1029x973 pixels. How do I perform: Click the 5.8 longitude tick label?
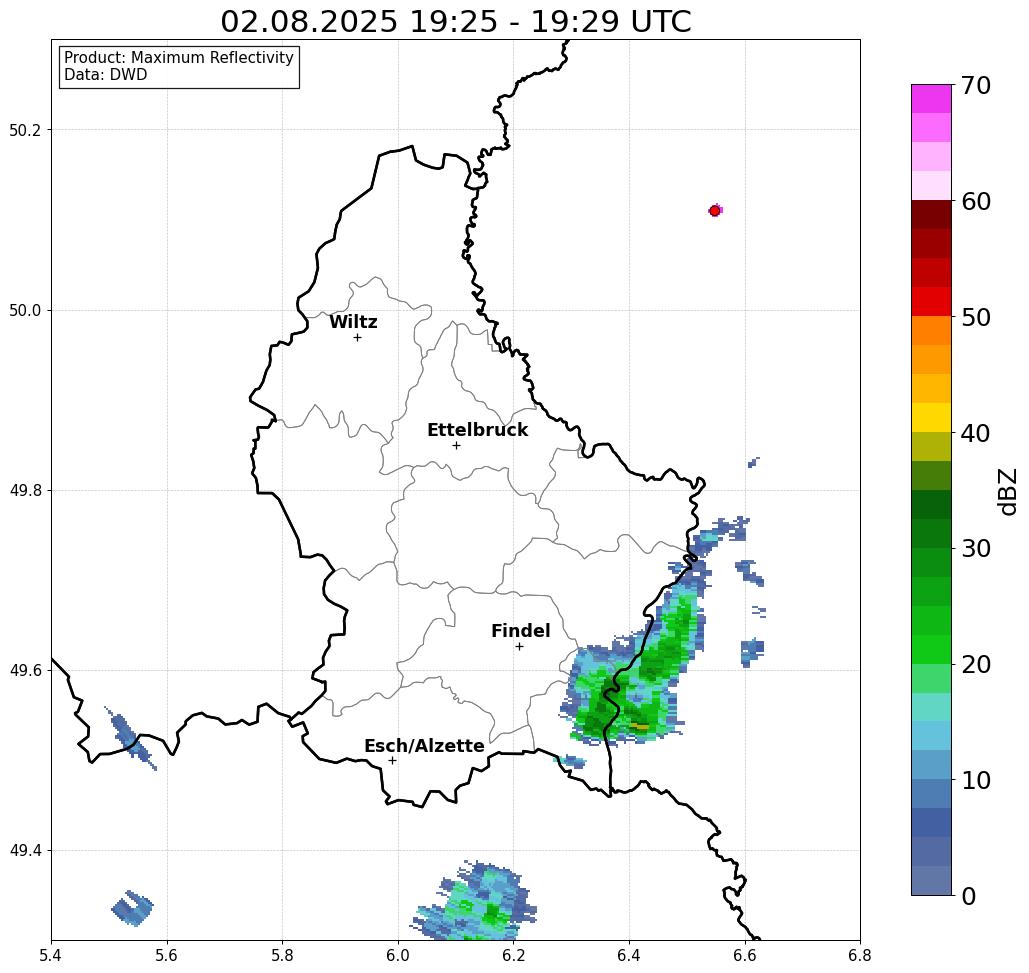coord(282,955)
